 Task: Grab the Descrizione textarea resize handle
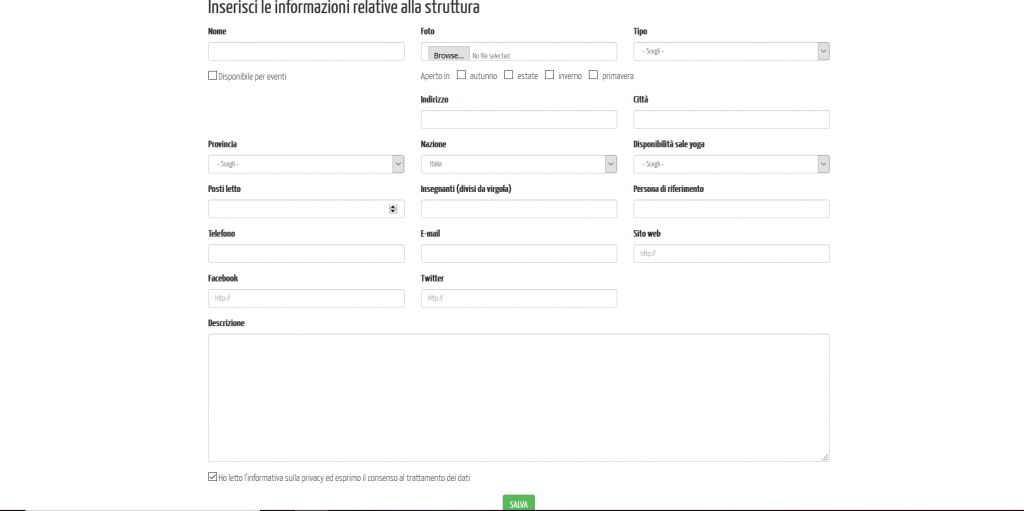tap(825, 457)
